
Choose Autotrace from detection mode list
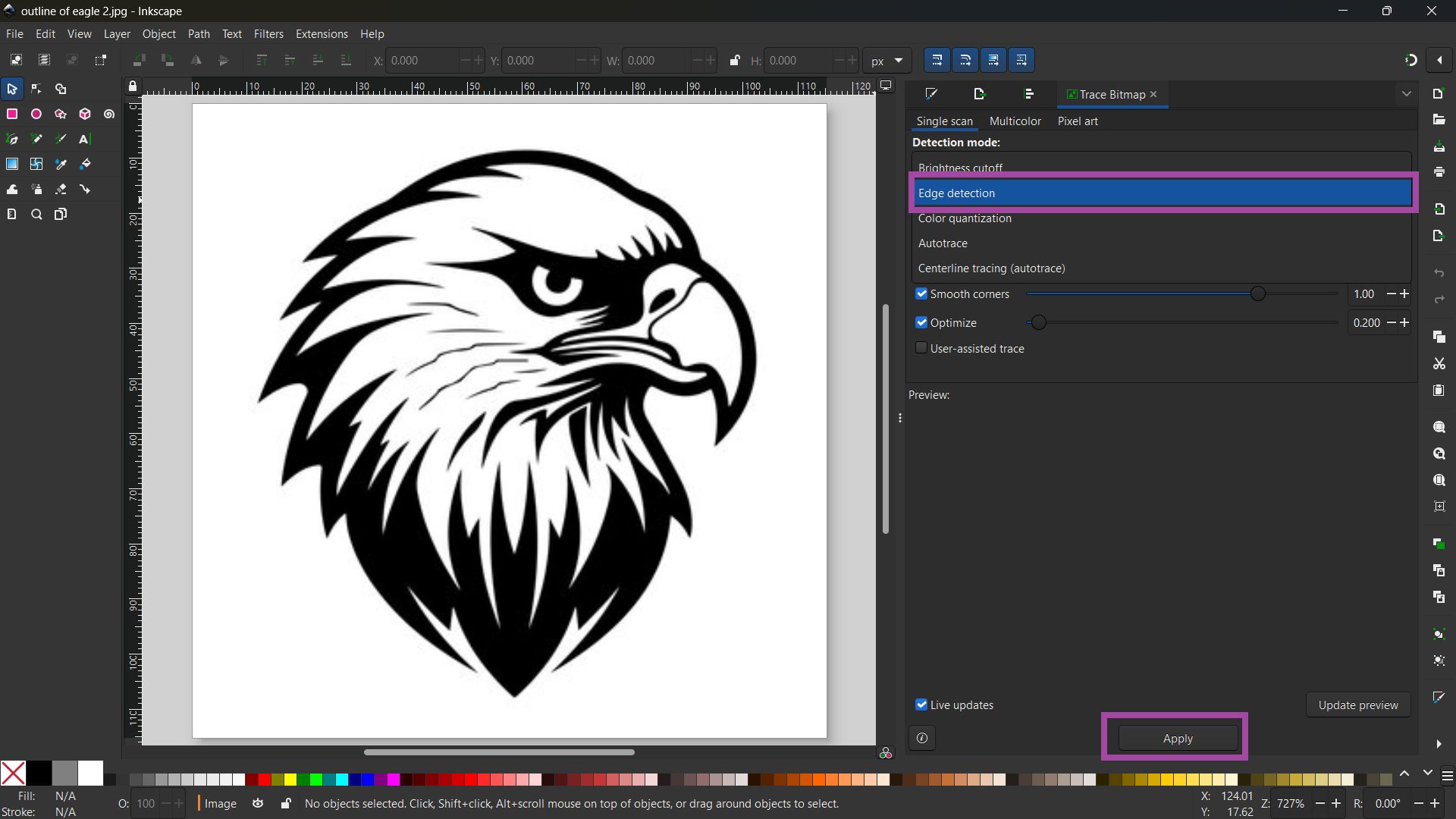point(943,243)
